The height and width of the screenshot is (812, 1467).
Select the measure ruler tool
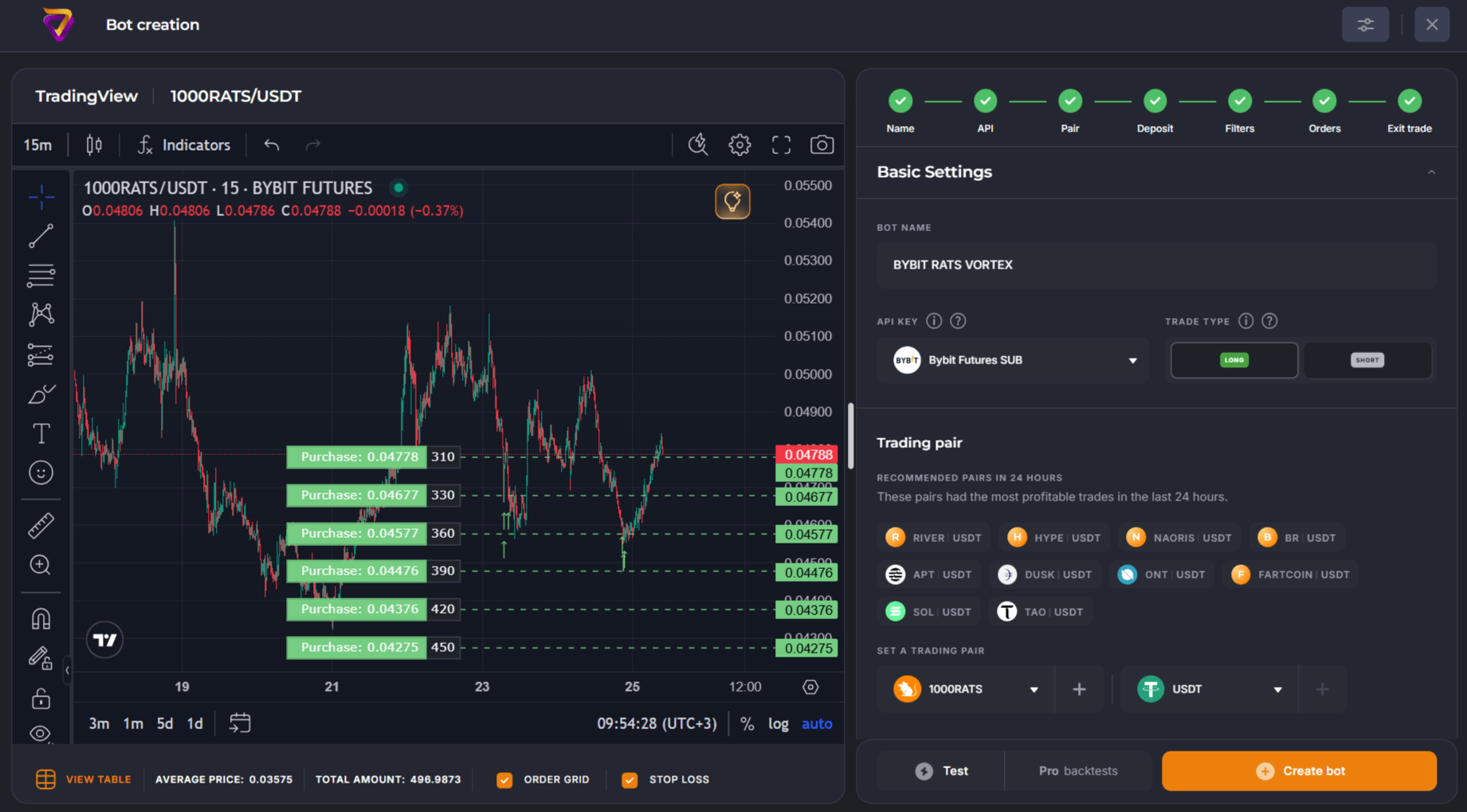coord(41,524)
